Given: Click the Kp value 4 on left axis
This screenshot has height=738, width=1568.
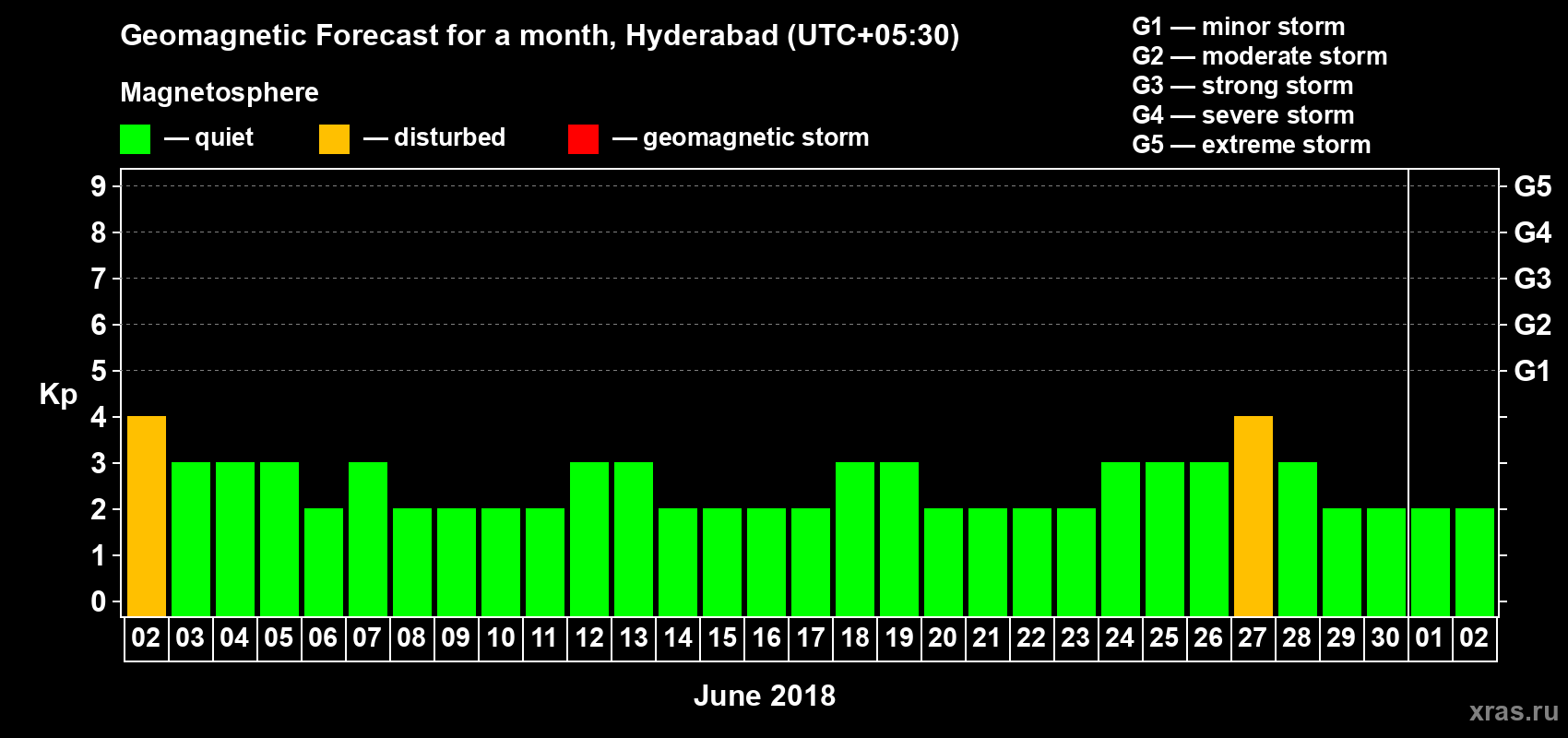Looking at the screenshot, I should point(99,417).
